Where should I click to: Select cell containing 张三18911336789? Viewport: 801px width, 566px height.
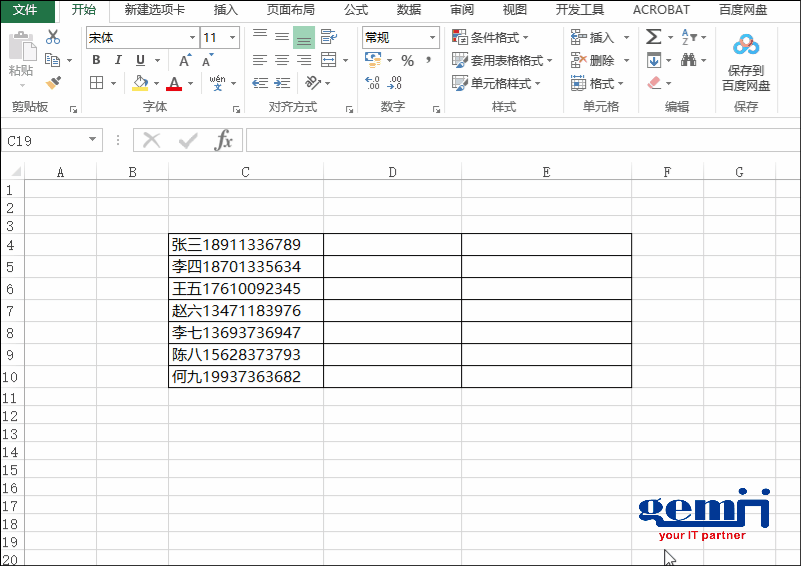click(x=245, y=244)
